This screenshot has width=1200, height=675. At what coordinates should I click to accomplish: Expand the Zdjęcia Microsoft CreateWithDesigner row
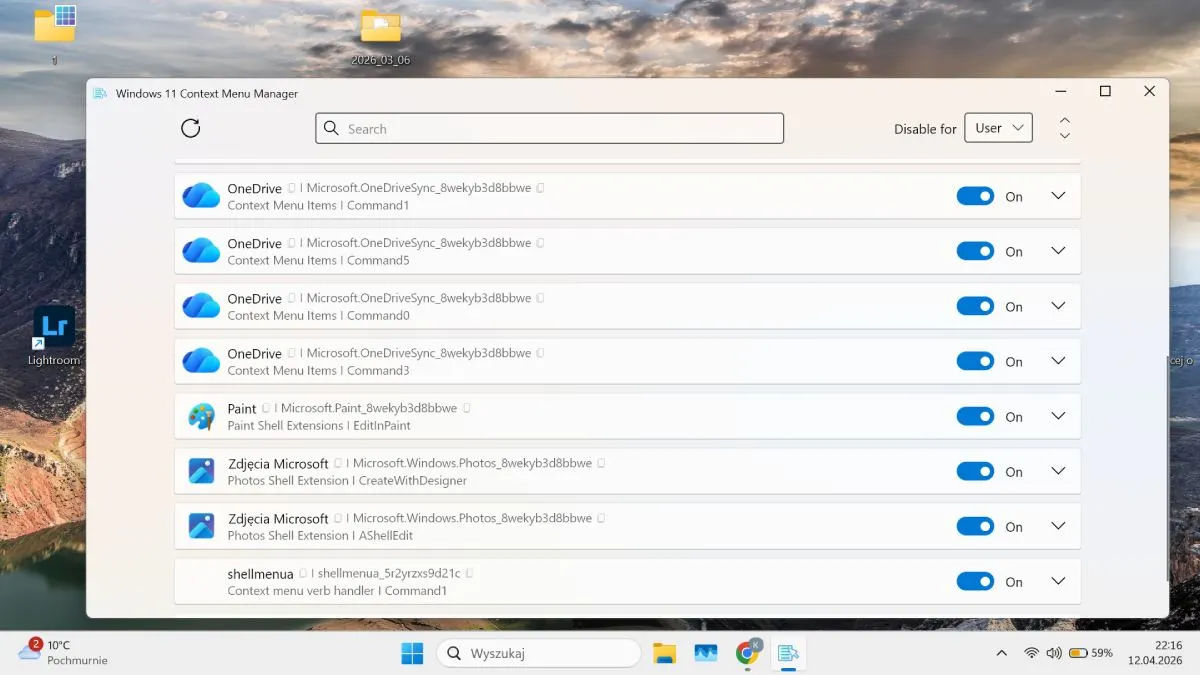point(1059,471)
